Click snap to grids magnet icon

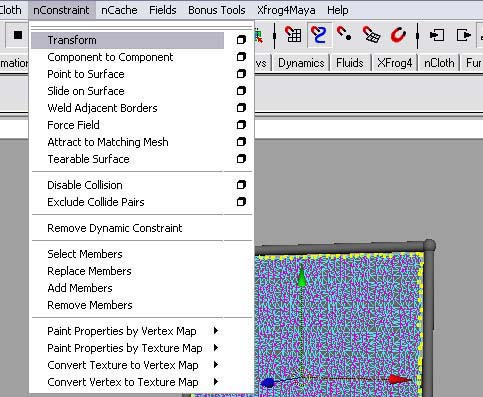pos(293,35)
